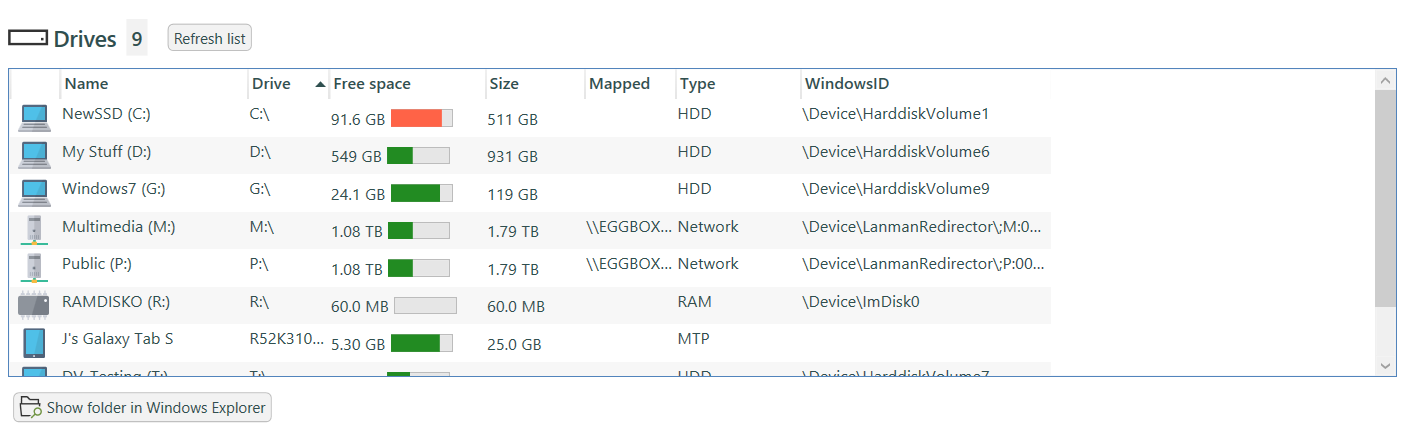Click the Type column header

[x=698, y=84]
